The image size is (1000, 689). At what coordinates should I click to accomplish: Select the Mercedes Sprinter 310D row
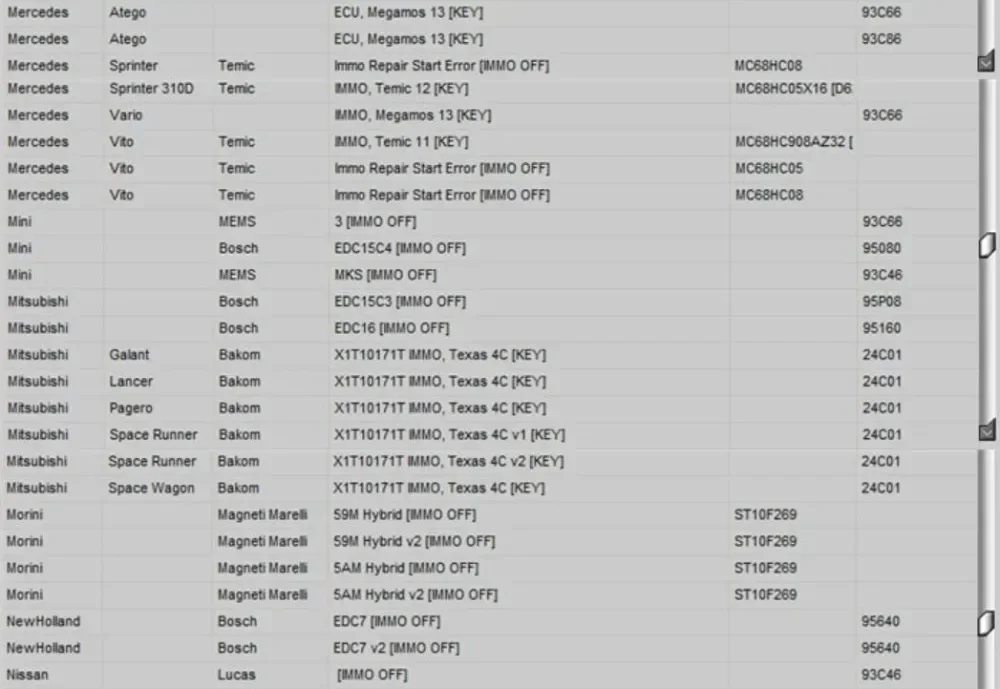point(489,89)
